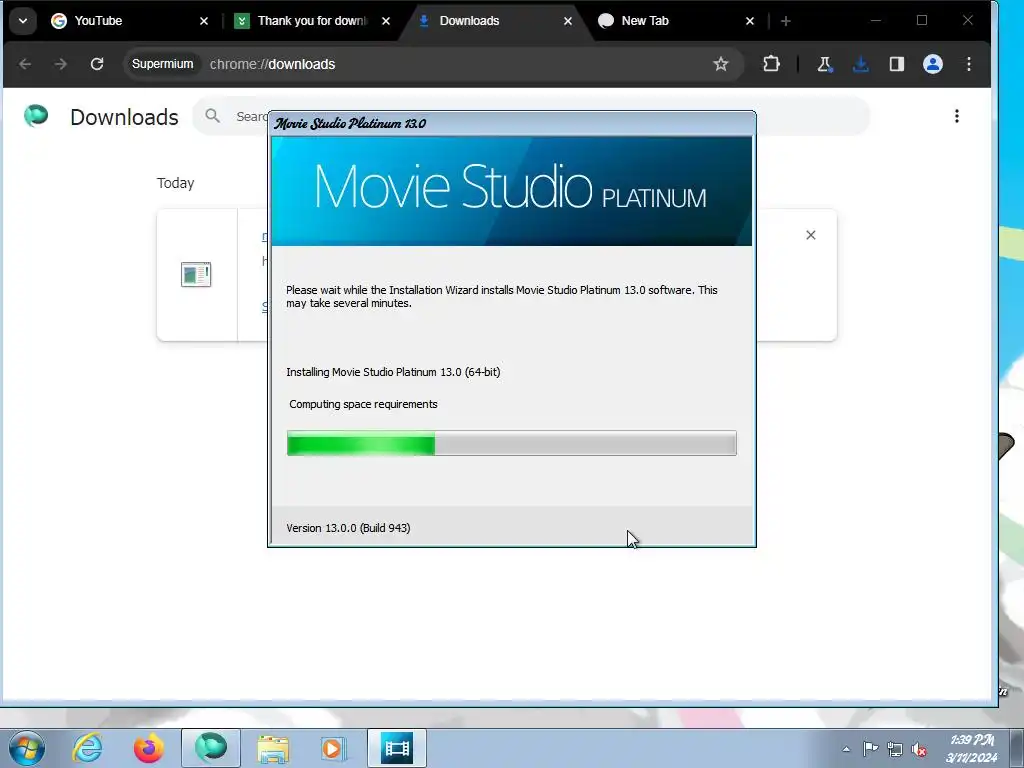Open the Windows Start menu orb
Image resolution: width=1024 pixels, height=768 pixels.
click(27, 748)
